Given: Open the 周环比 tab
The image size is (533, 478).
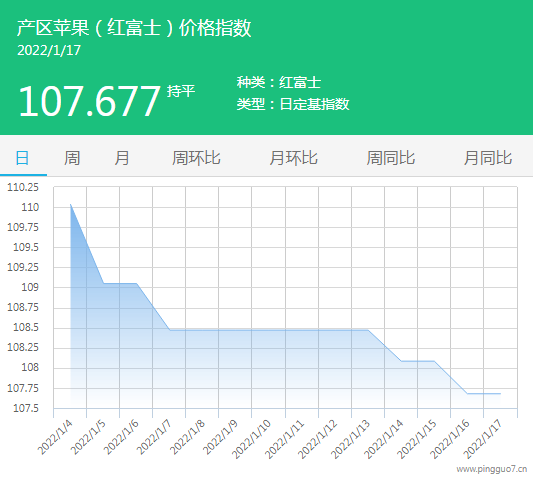Looking at the screenshot, I should tap(196, 158).
